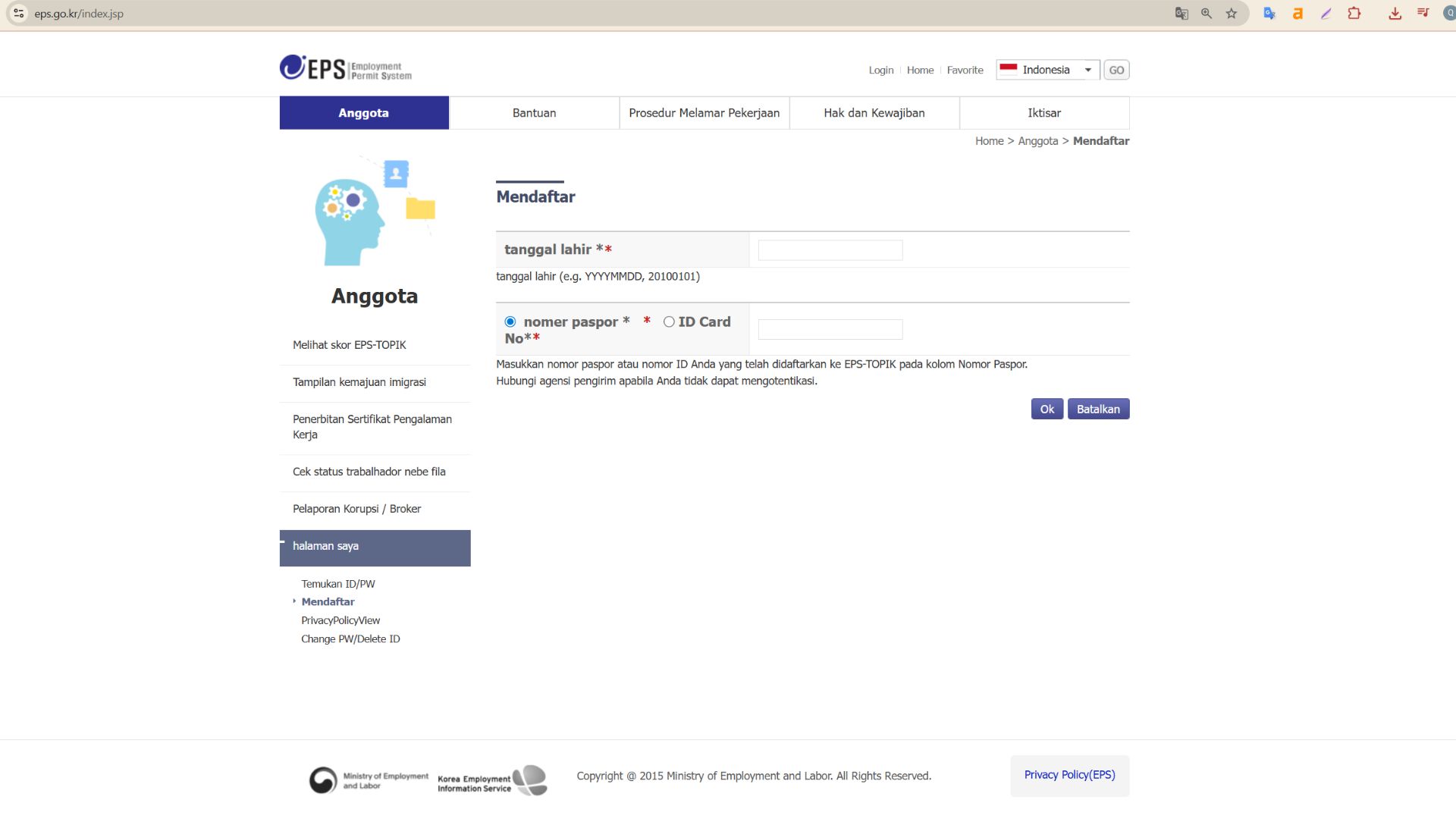Click the tanggal lahir input field
The image size is (1456, 819).
coord(830,250)
